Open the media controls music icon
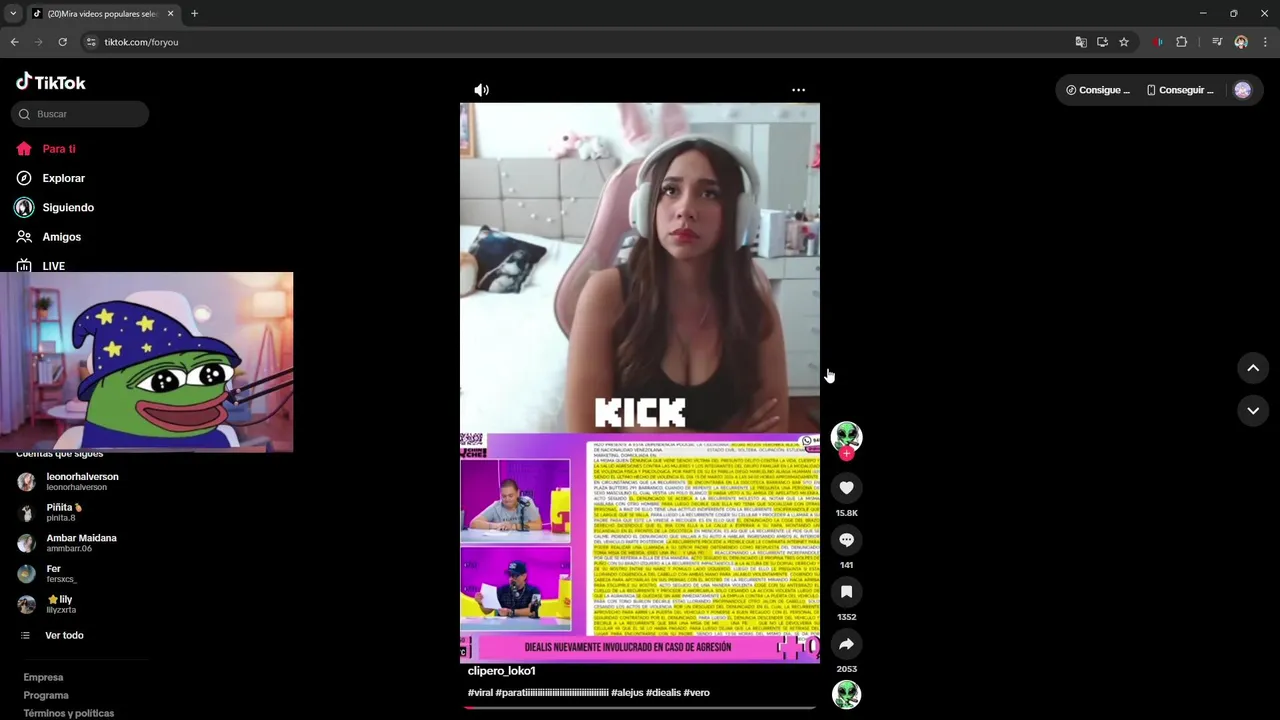 pyautogui.click(x=1217, y=42)
